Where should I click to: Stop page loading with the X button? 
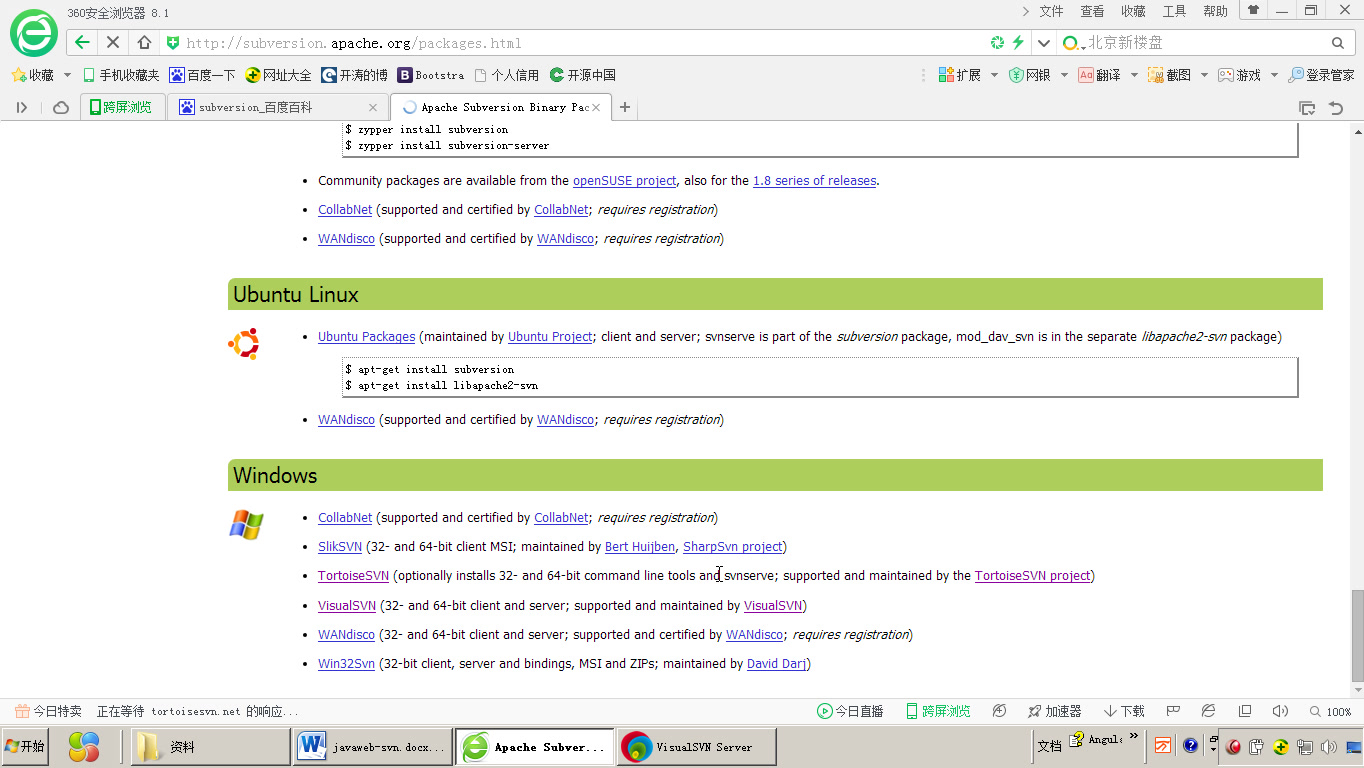113,42
